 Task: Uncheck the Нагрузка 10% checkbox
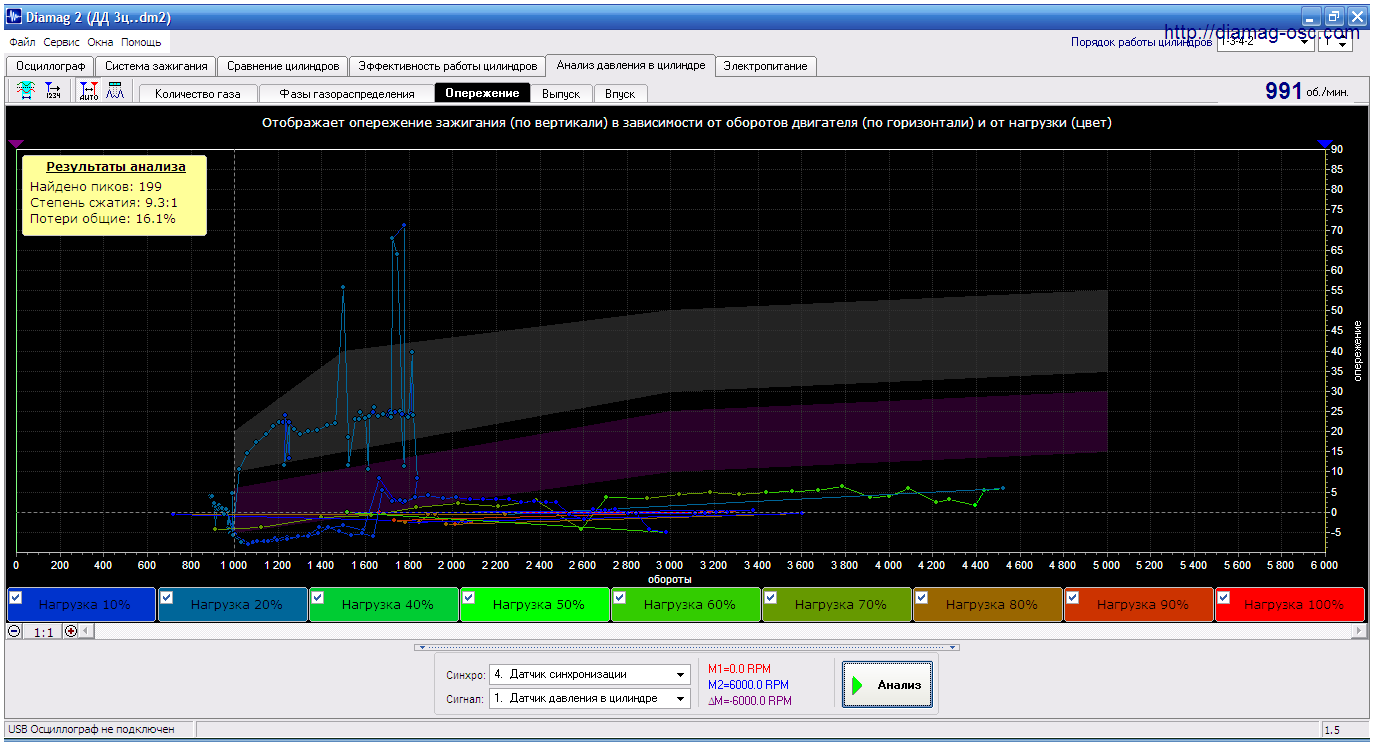15,597
